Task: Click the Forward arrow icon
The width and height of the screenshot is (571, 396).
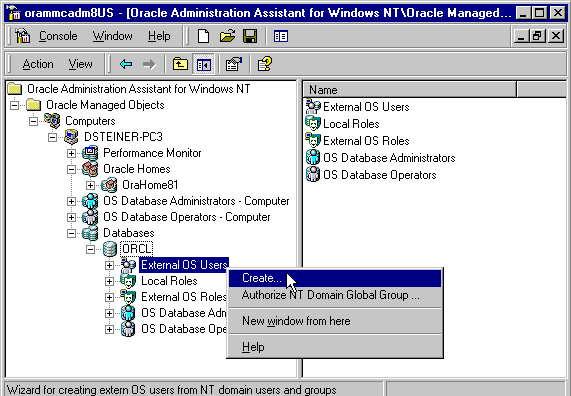Action: [x=149, y=64]
